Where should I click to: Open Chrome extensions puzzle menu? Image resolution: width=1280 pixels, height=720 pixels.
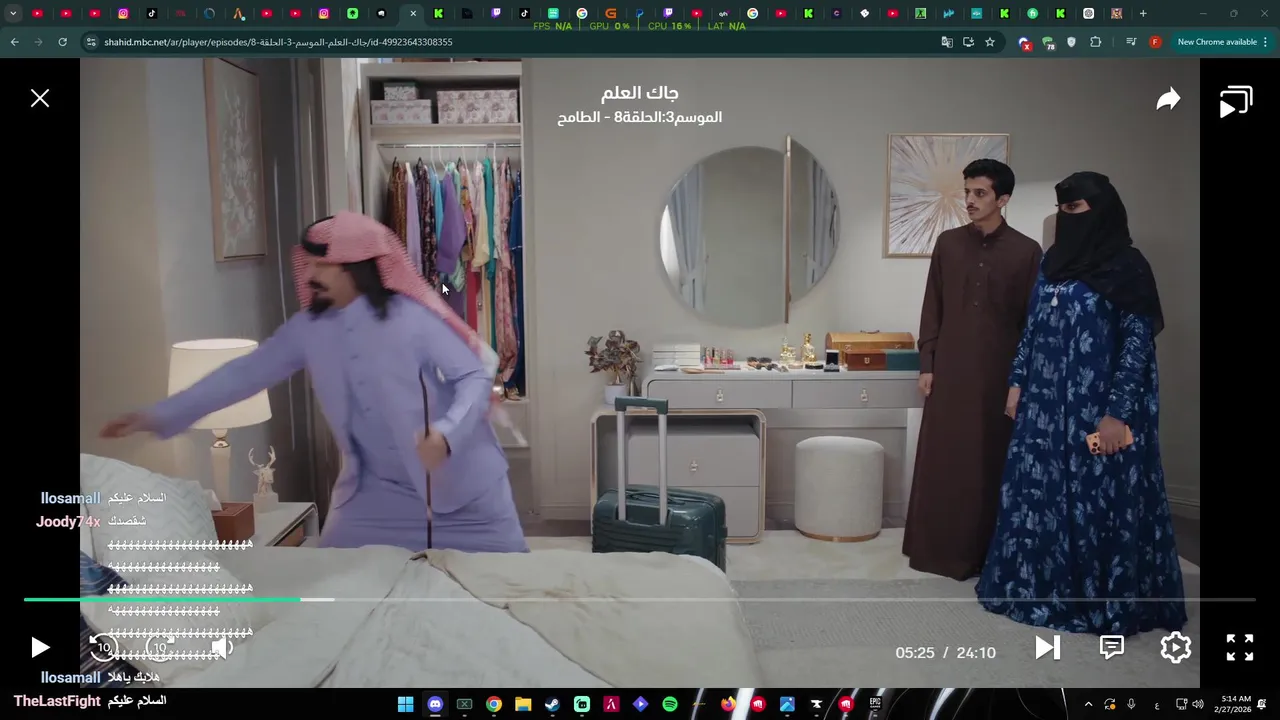coord(1096,42)
